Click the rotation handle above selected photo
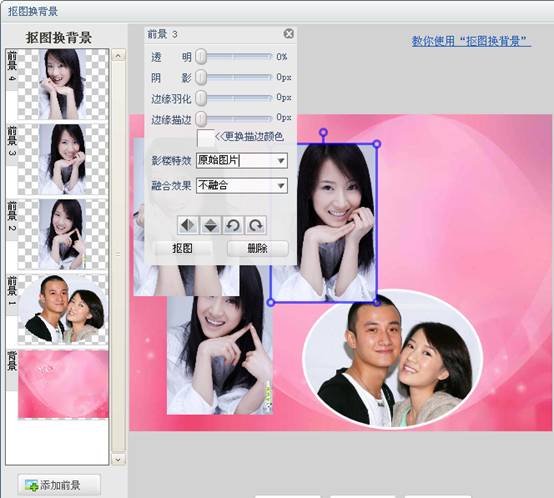 pyautogui.click(x=323, y=133)
